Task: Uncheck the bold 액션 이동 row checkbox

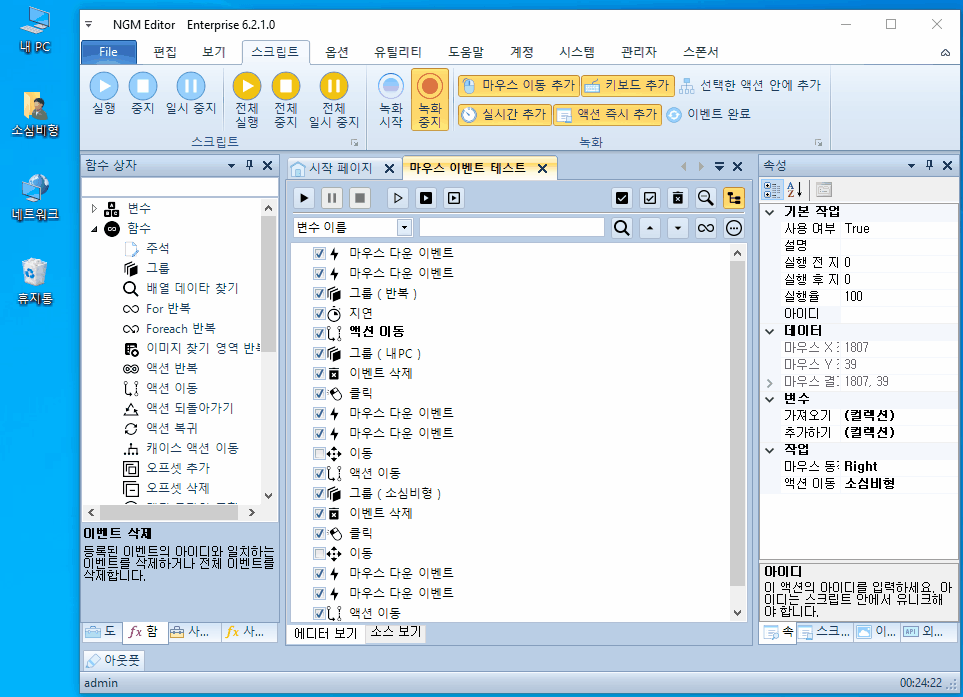Action: coord(319,333)
